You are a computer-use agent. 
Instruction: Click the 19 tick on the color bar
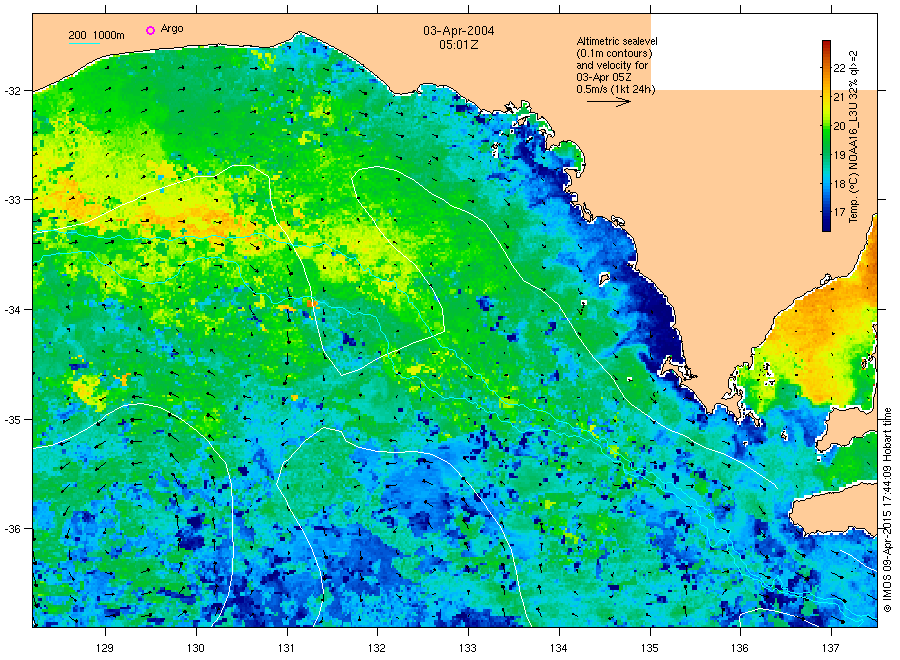[839, 155]
